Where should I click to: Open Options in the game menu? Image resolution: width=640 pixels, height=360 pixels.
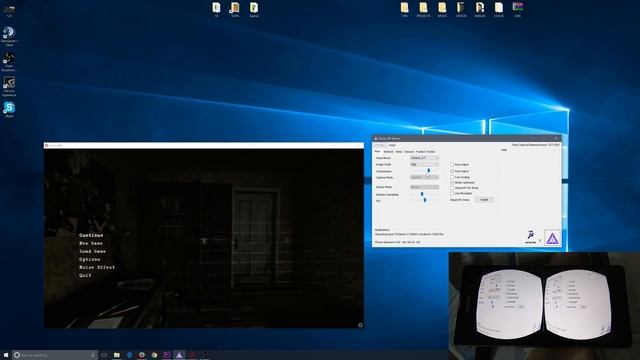[89, 259]
